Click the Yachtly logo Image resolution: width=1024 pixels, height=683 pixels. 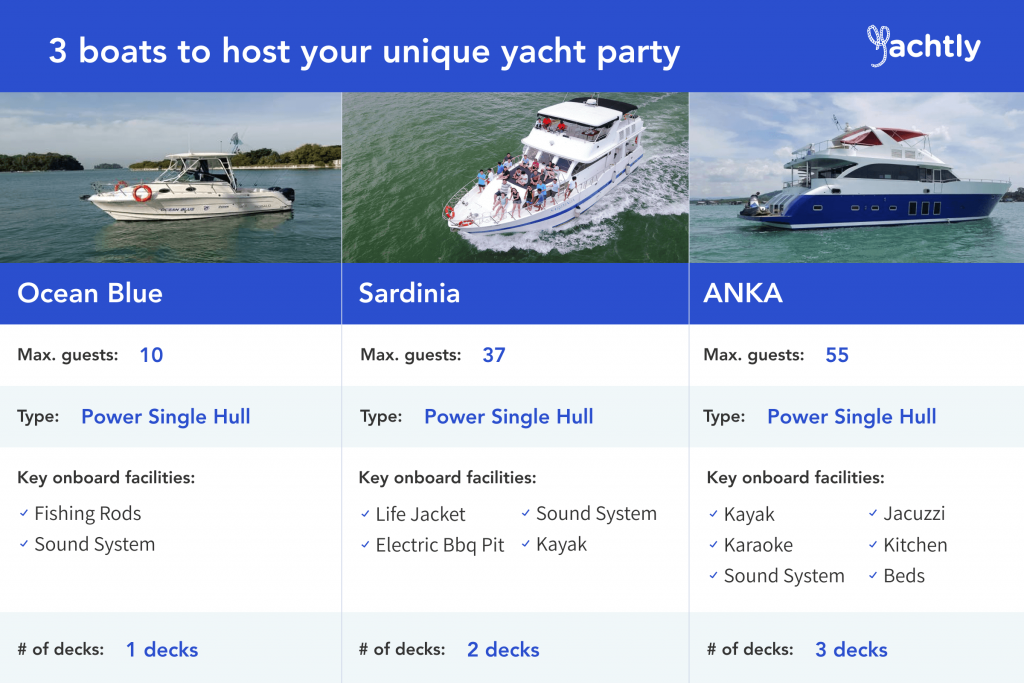[923, 46]
